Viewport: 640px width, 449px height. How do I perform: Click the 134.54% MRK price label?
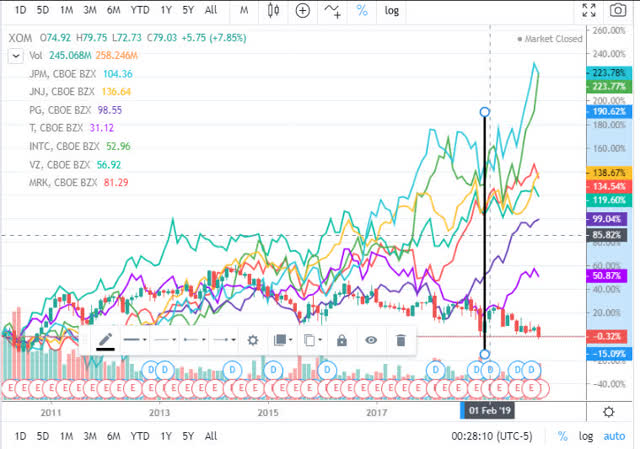click(x=609, y=187)
